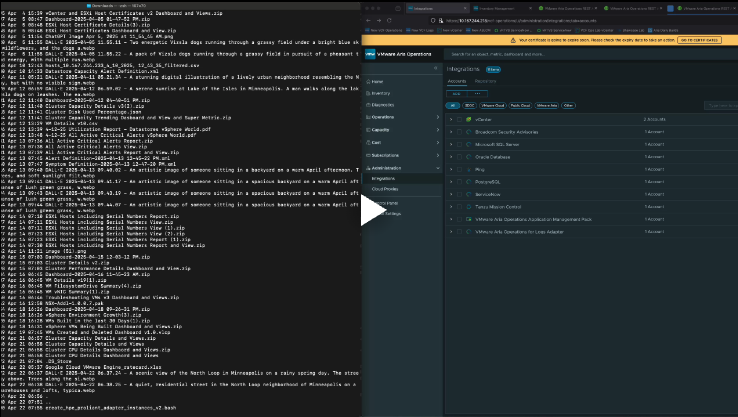
Task: Click the integrations filter text box
Action: click(722, 106)
